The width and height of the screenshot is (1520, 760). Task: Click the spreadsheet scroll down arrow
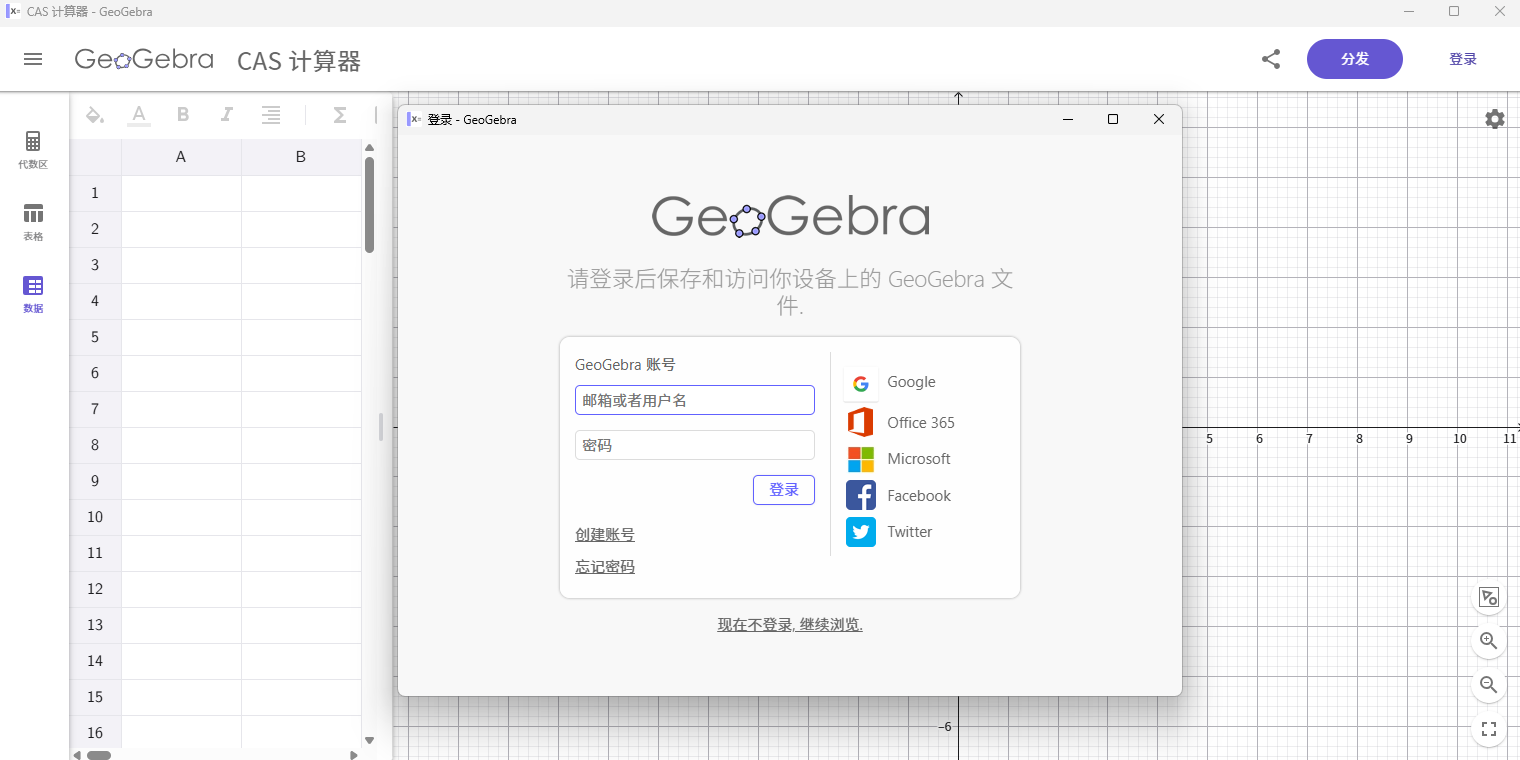coord(369,740)
